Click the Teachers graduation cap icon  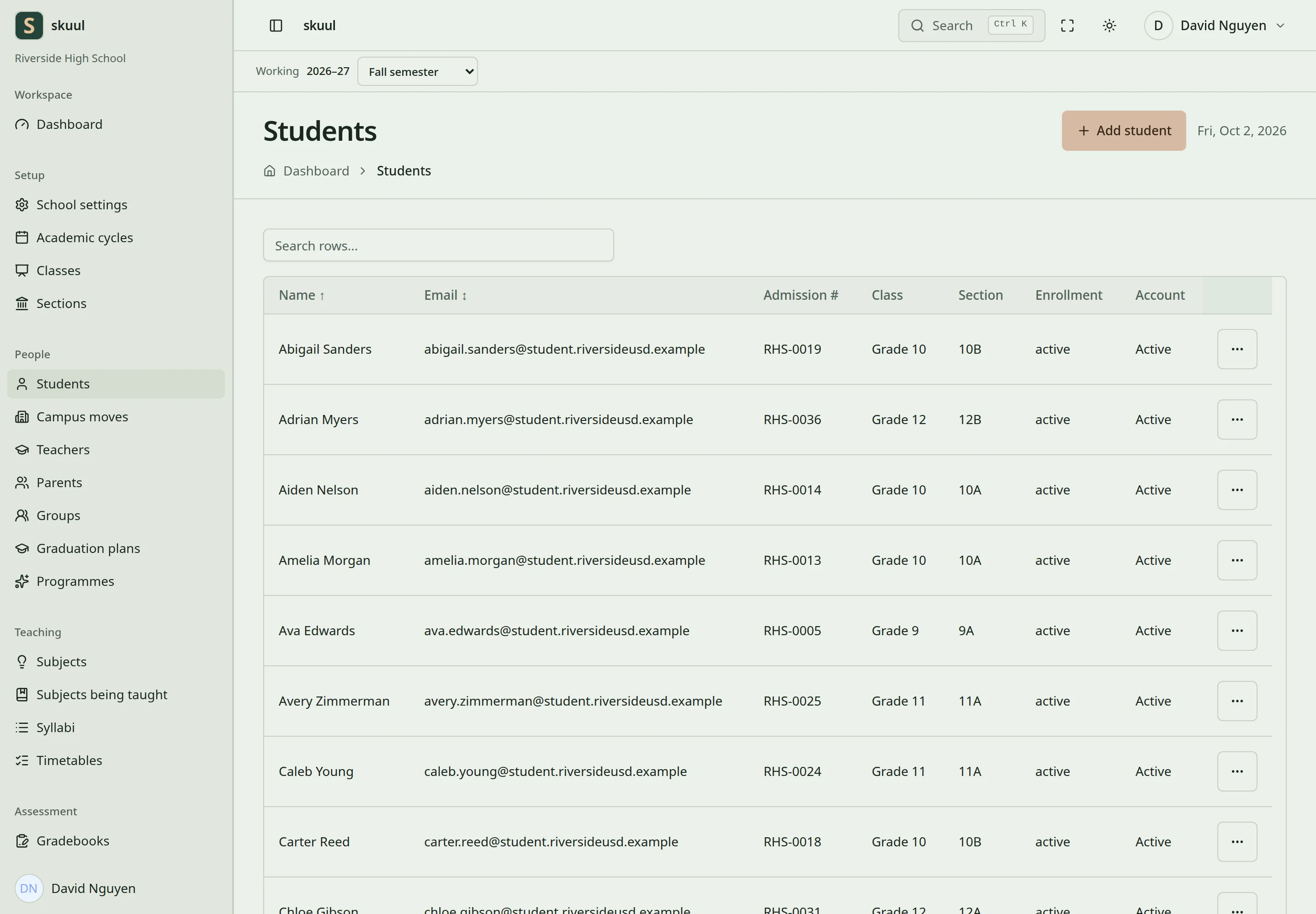(22, 450)
